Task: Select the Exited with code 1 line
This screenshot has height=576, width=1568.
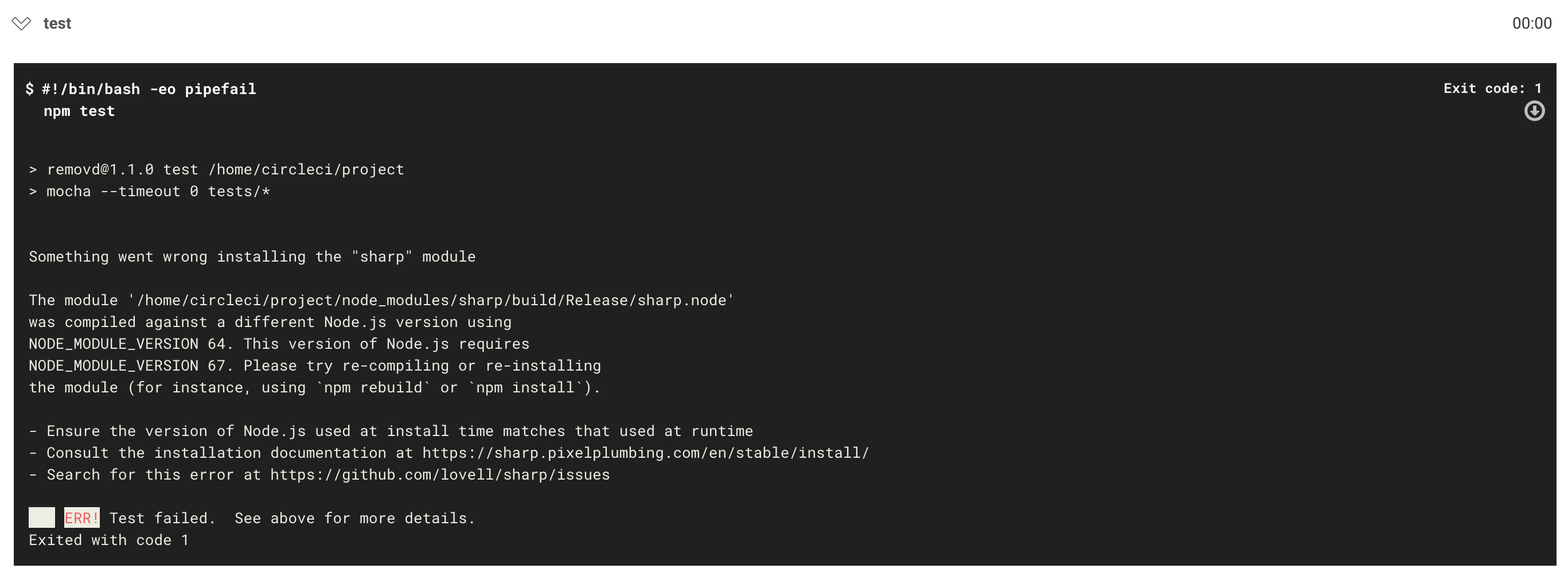Action: (108, 539)
